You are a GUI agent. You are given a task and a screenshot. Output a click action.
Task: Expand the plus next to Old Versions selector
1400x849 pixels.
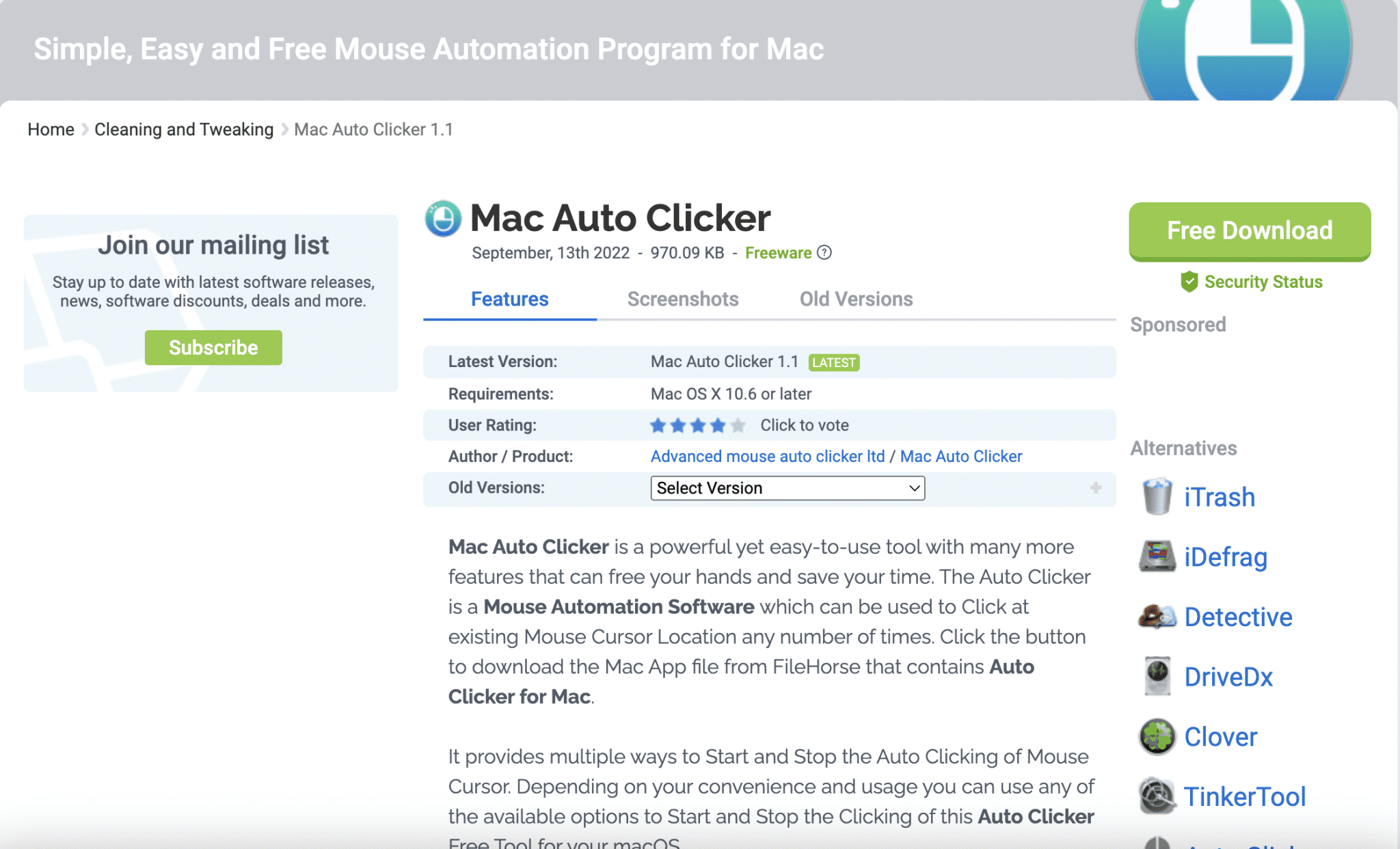1095,488
